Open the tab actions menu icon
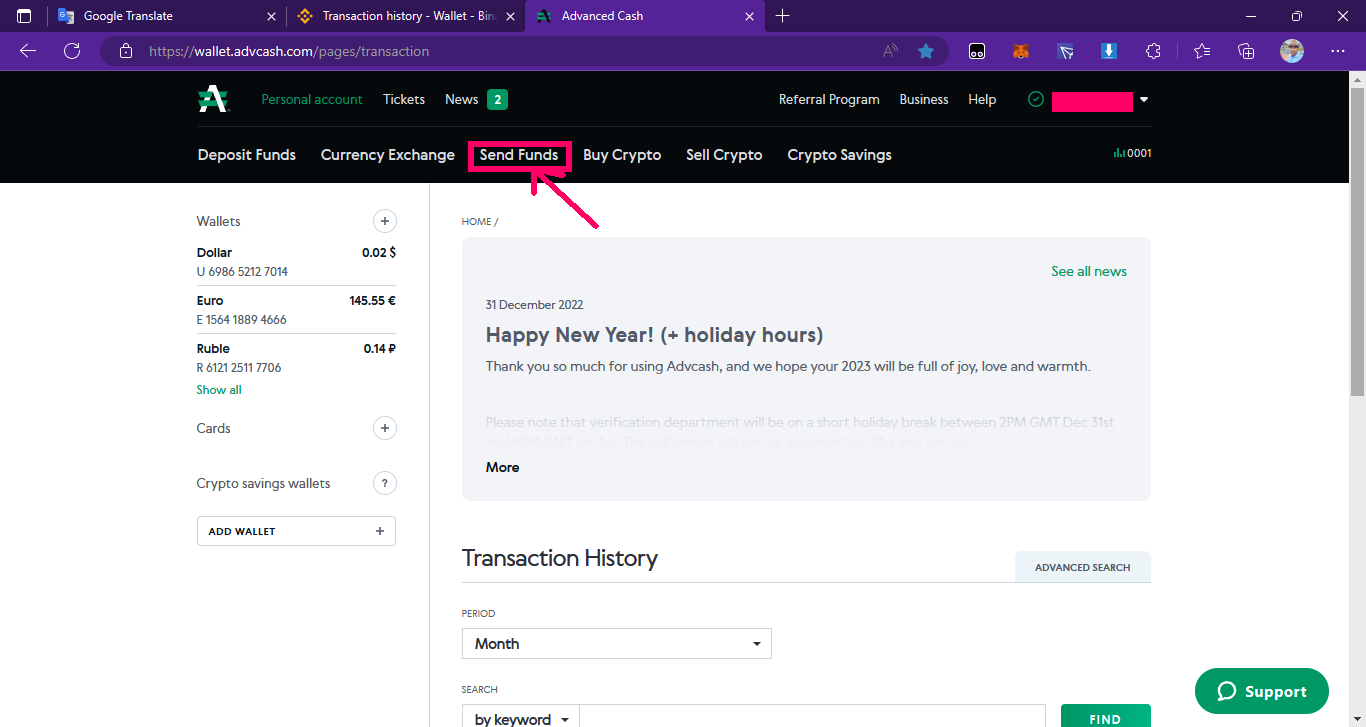 click(x=24, y=16)
